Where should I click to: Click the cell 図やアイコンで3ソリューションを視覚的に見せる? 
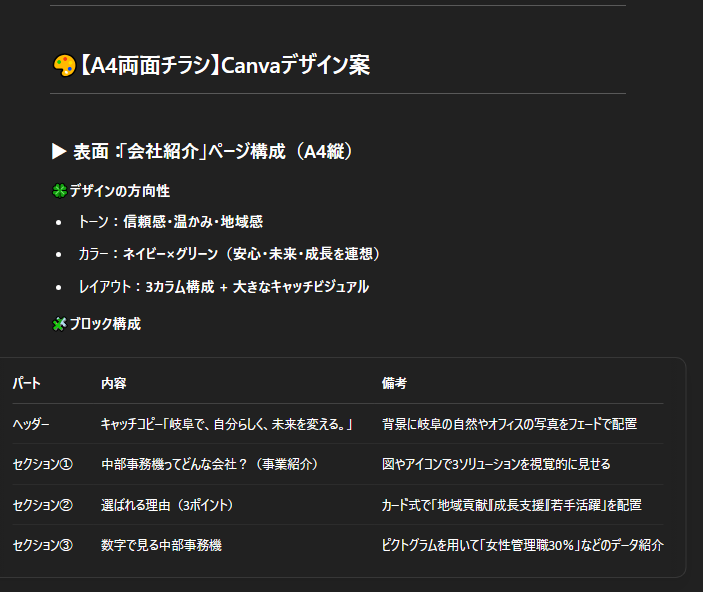(496, 464)
